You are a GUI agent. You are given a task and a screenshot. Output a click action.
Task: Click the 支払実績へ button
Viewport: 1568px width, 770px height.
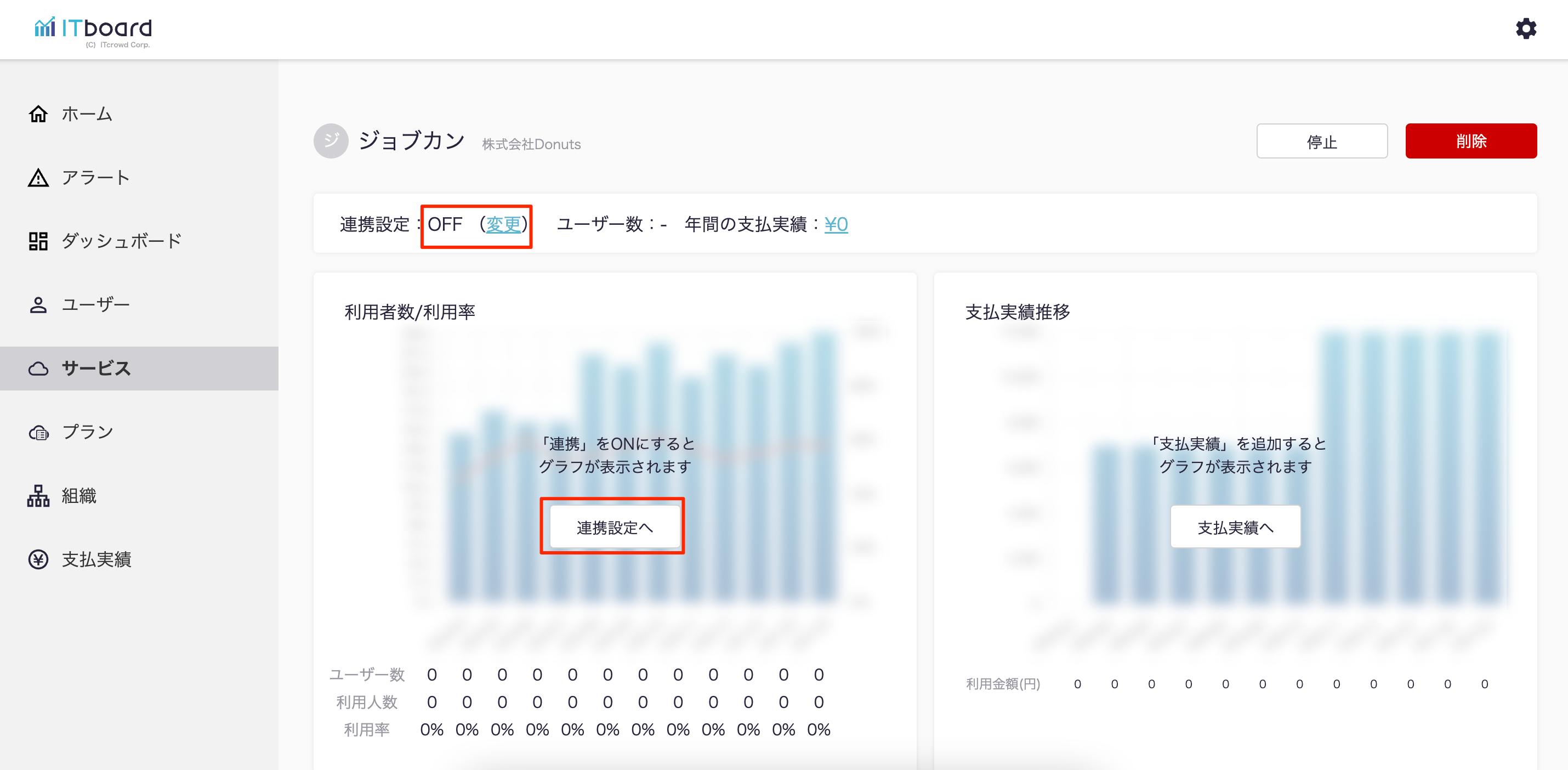(1235, 527)
